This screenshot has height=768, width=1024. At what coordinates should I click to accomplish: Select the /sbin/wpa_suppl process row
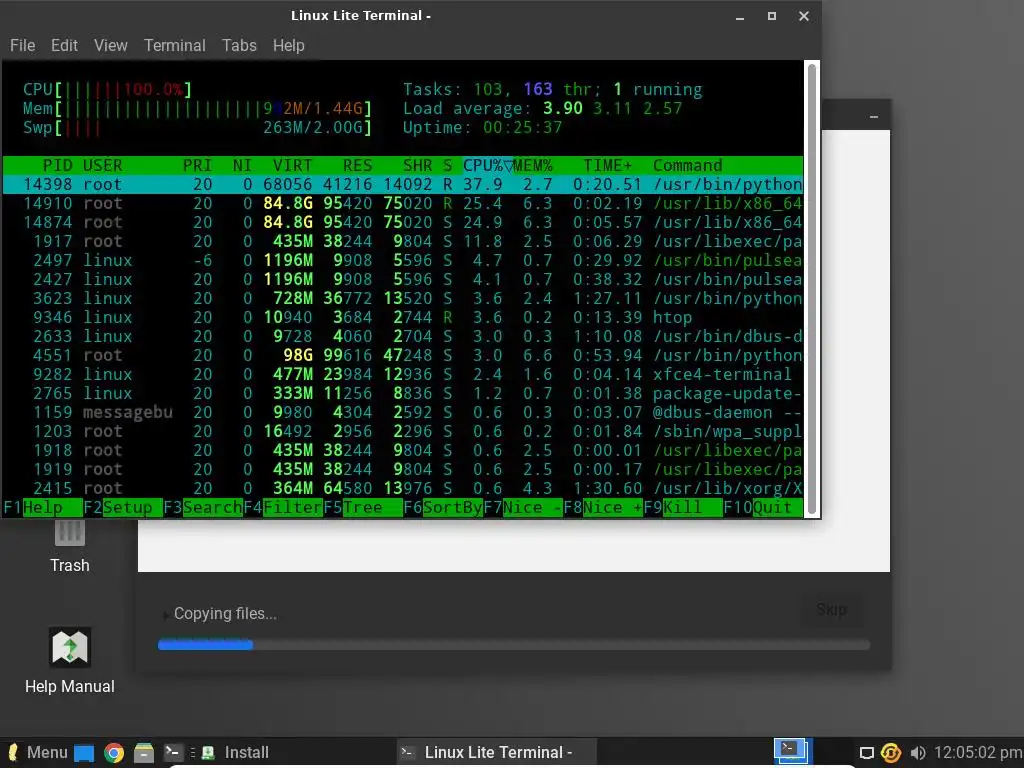tap(403, 431)
